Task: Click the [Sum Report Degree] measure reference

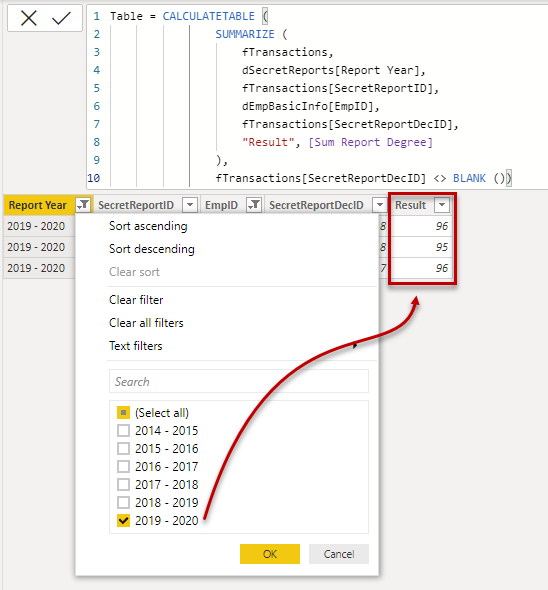Action: (370, 142)
